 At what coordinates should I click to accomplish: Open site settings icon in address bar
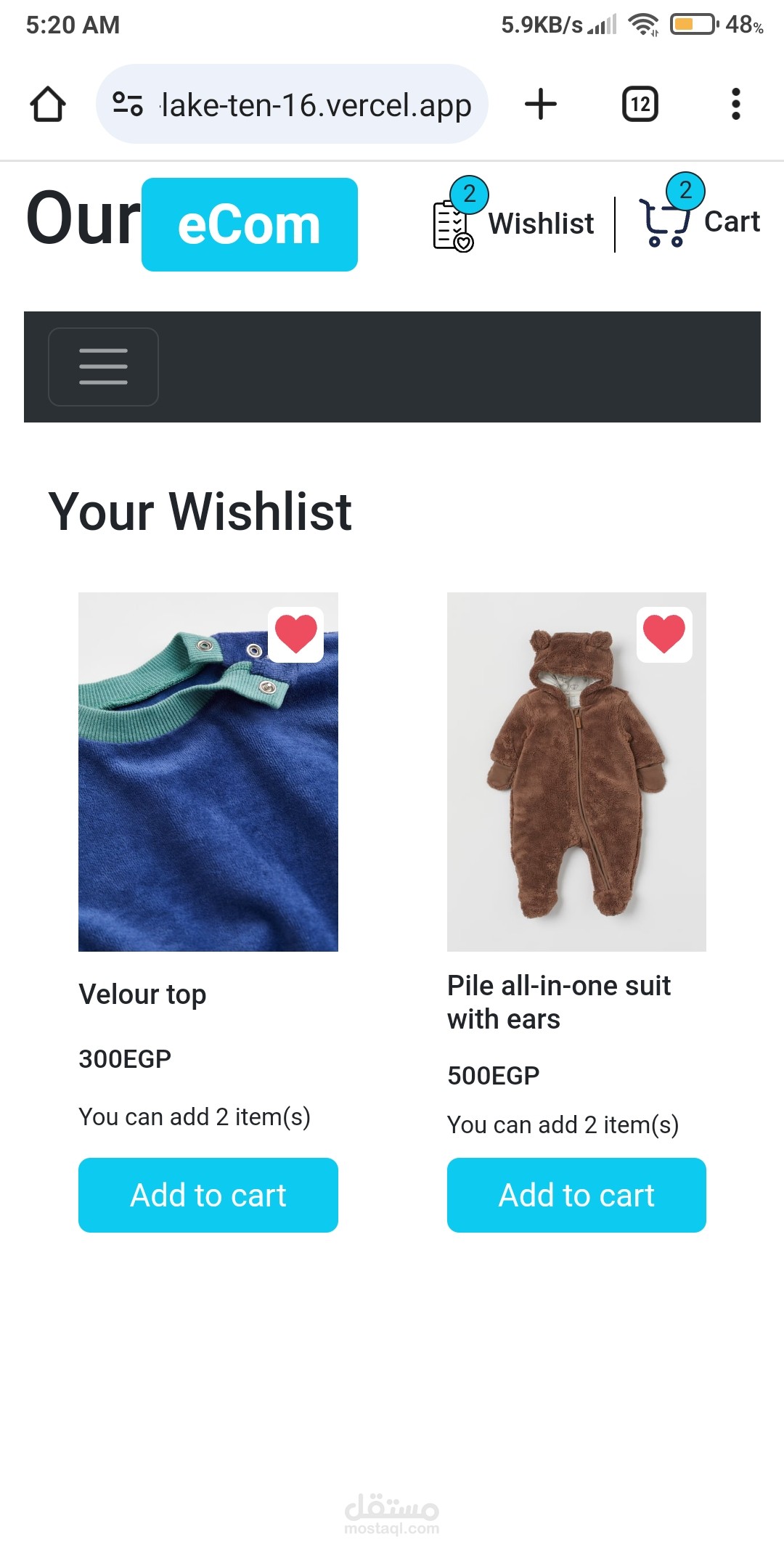[128, 105]
